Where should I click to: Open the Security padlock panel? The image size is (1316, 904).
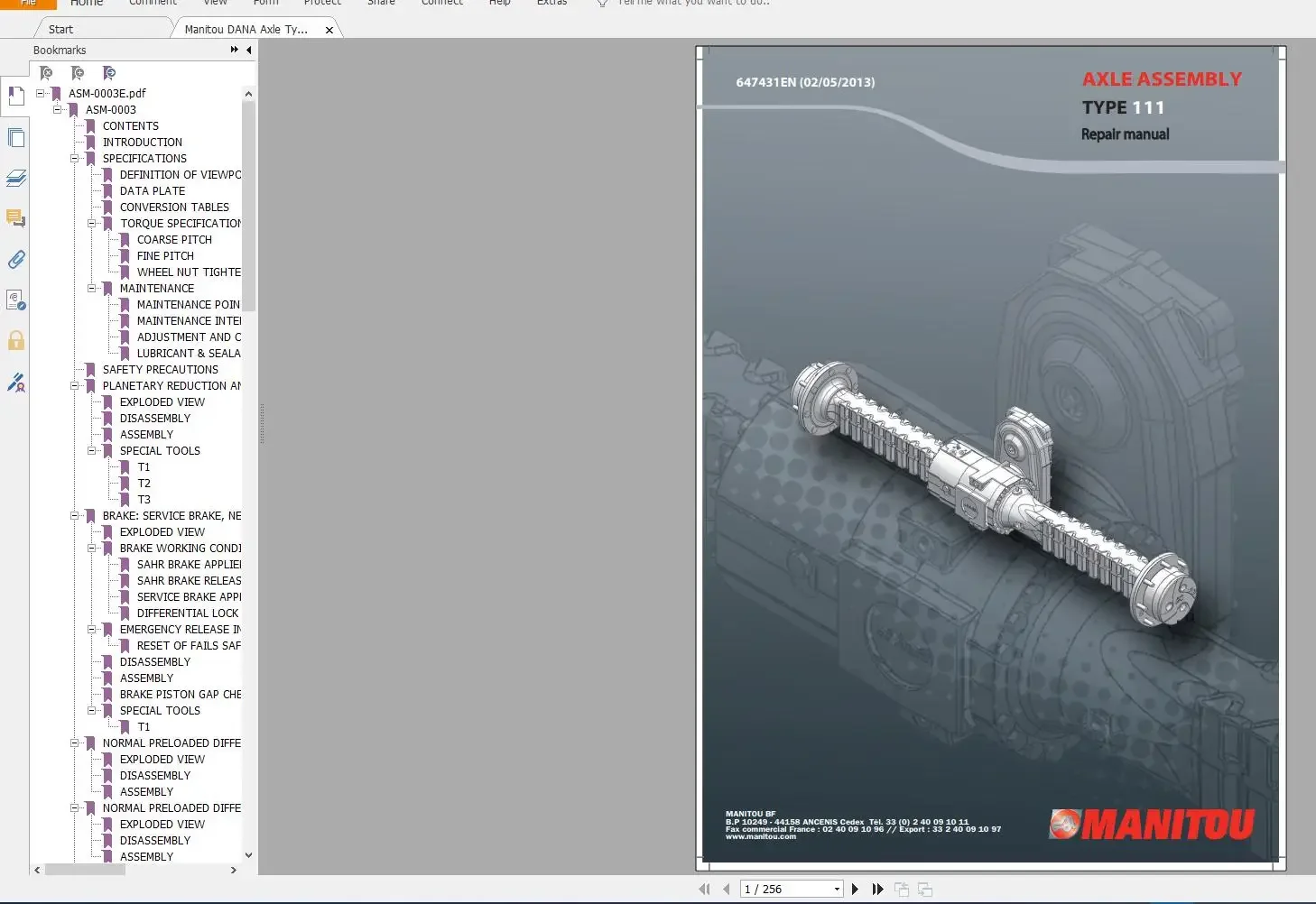coord(15,340)
